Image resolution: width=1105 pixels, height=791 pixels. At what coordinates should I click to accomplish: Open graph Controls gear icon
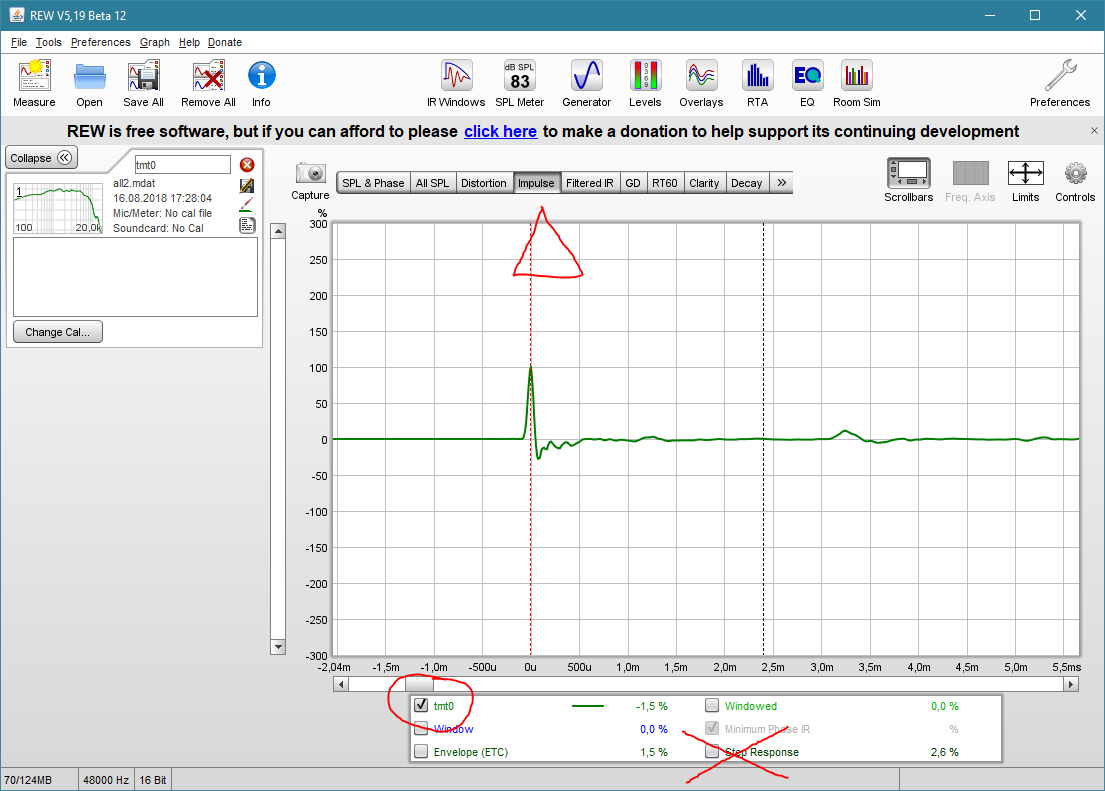(x=1075, y=173)
